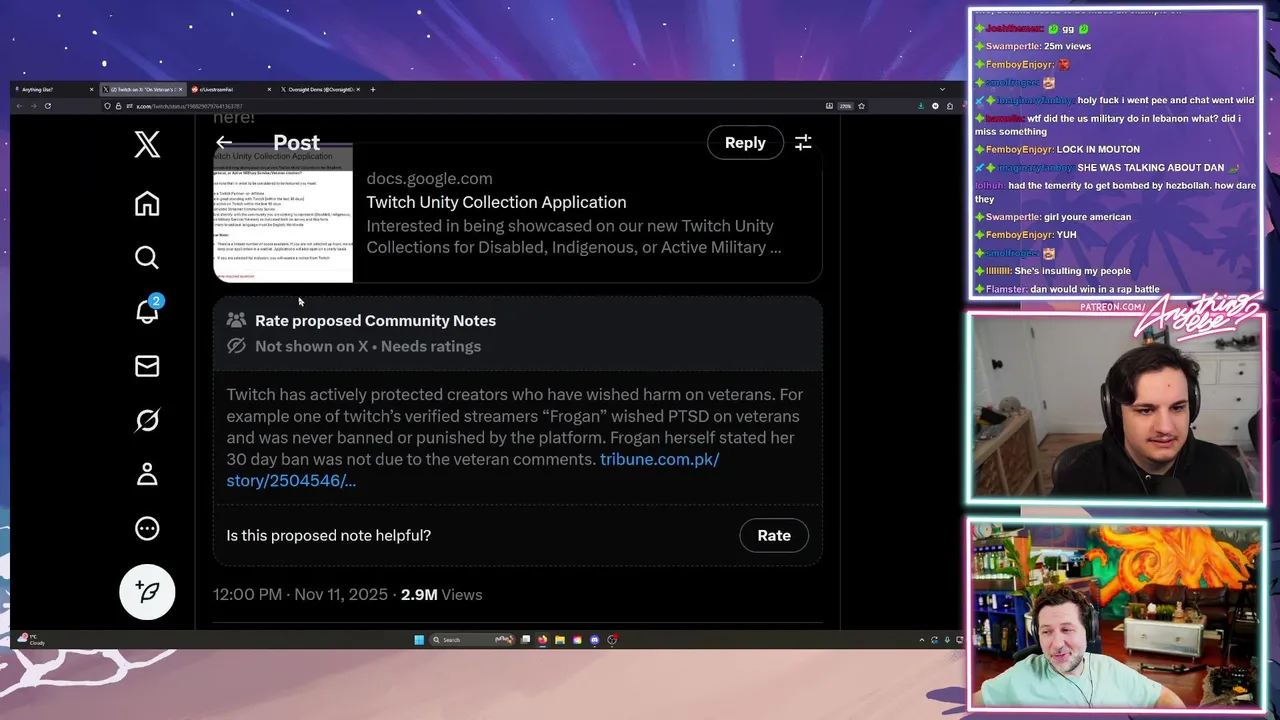Open the Windows Start menu

[x=419, y=640]
